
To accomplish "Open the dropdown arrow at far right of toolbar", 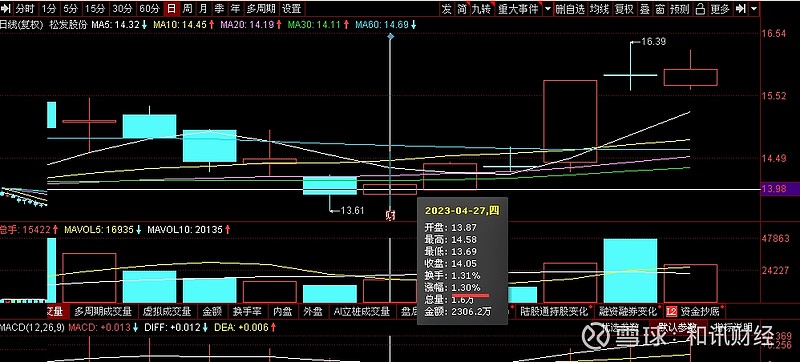I will pos(754,9).
